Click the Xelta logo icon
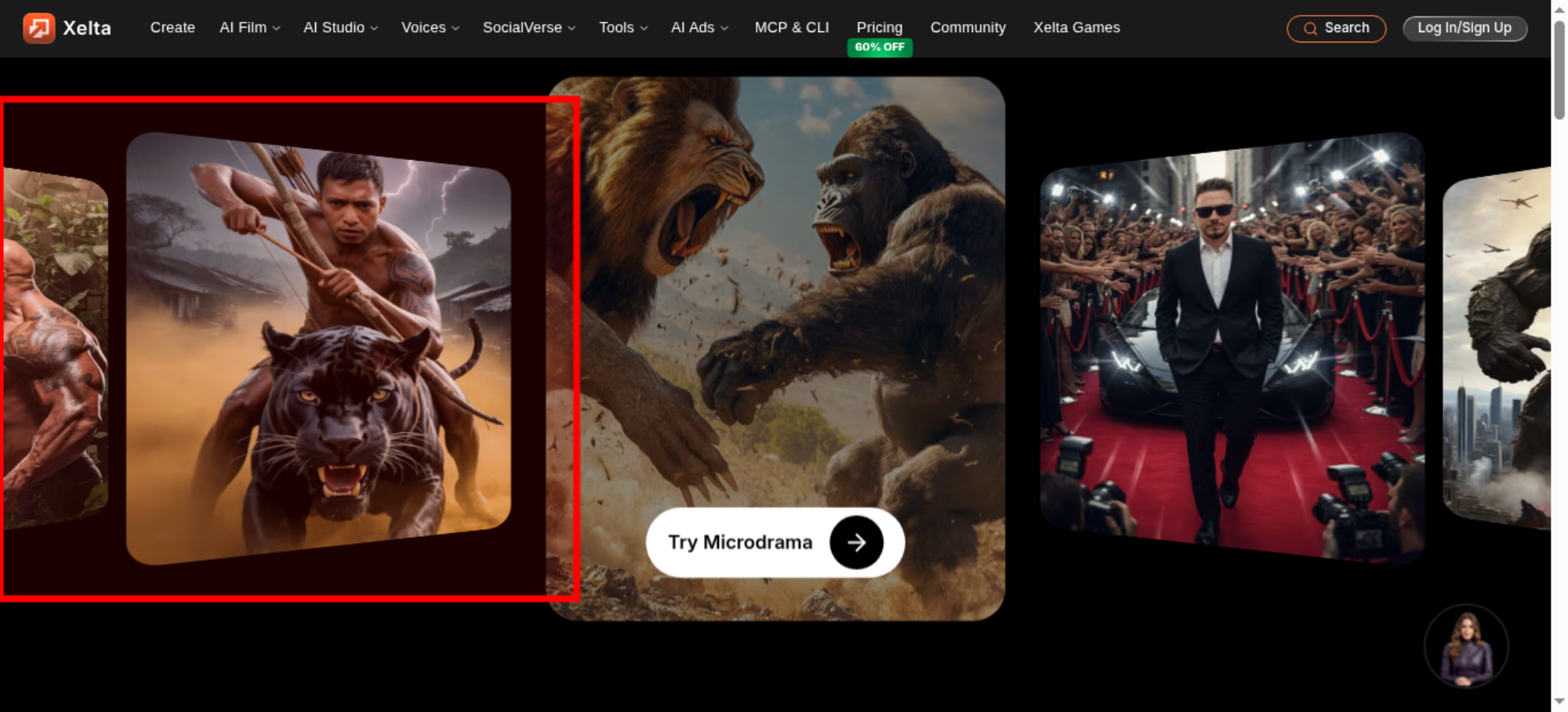This screenshot has height=712, width=1568. click(x=38, y=28)
